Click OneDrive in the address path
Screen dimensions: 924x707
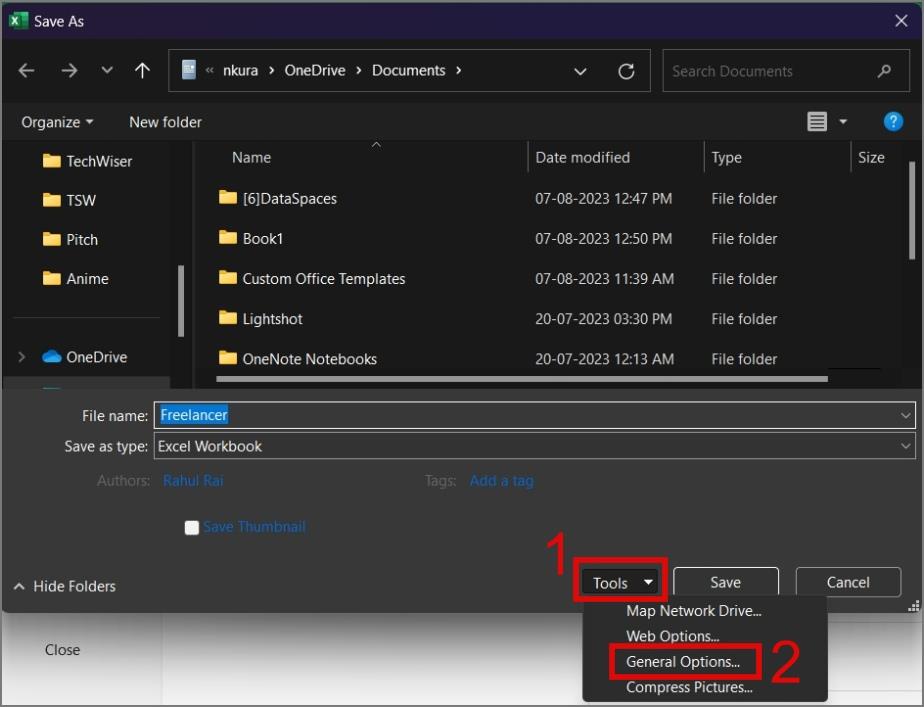pyautogui.click(x=315, y=71)
